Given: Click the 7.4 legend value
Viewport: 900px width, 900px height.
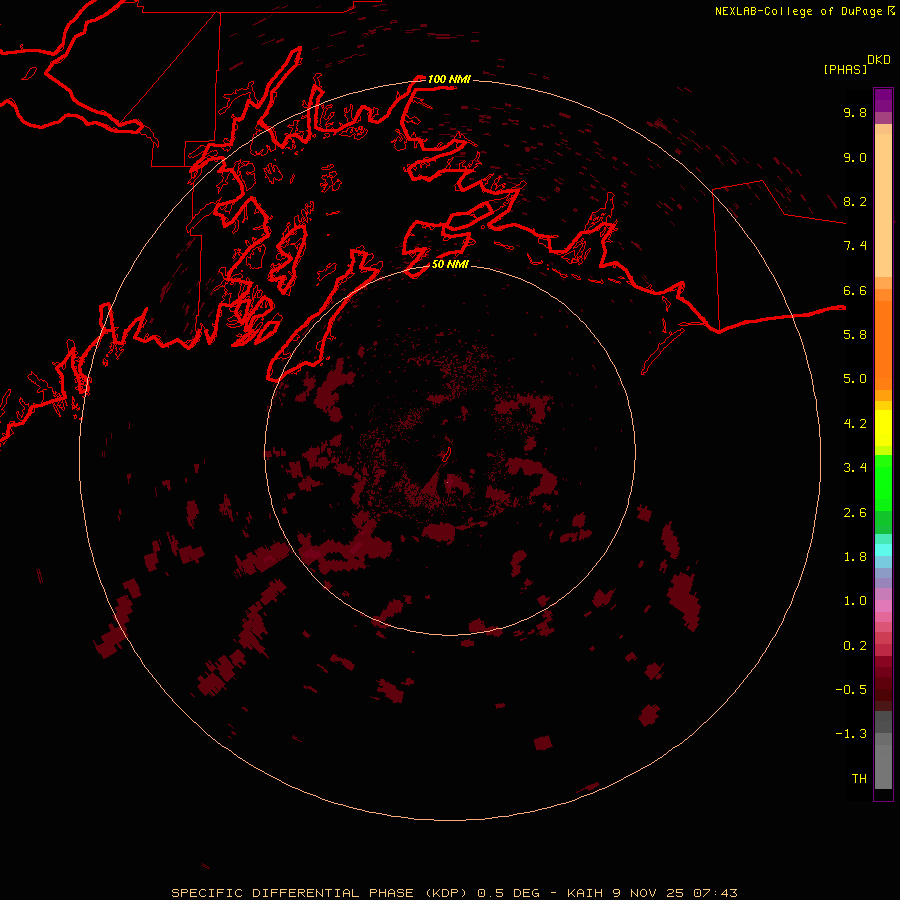Looking at the screenshot, I should [x=855, y=246].
